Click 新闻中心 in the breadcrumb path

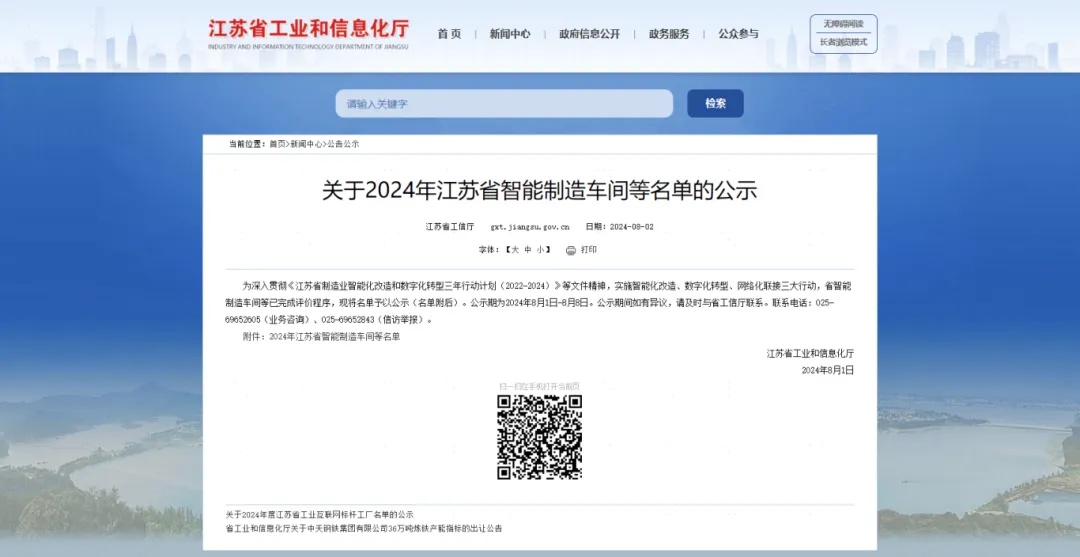click(x=306, y=144)
